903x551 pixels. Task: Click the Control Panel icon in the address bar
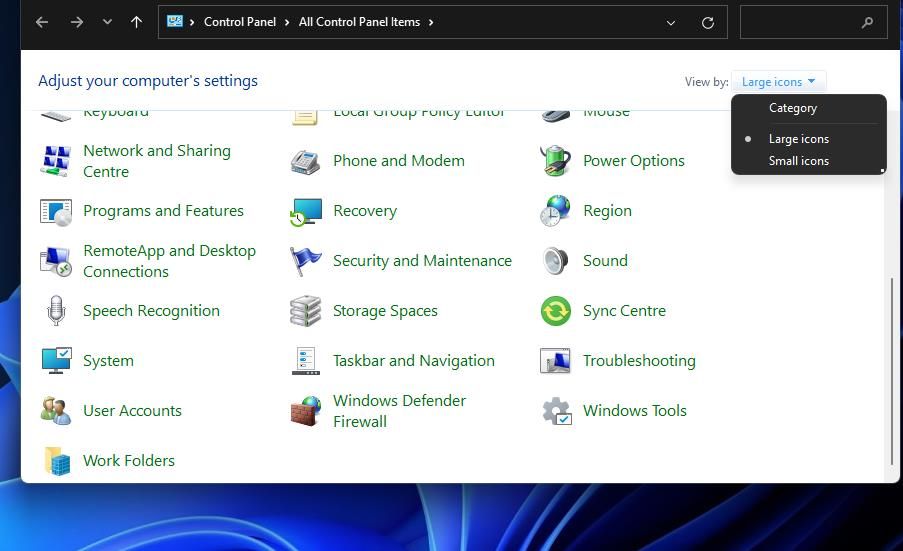pyautogui.click(x=174, y=22)
